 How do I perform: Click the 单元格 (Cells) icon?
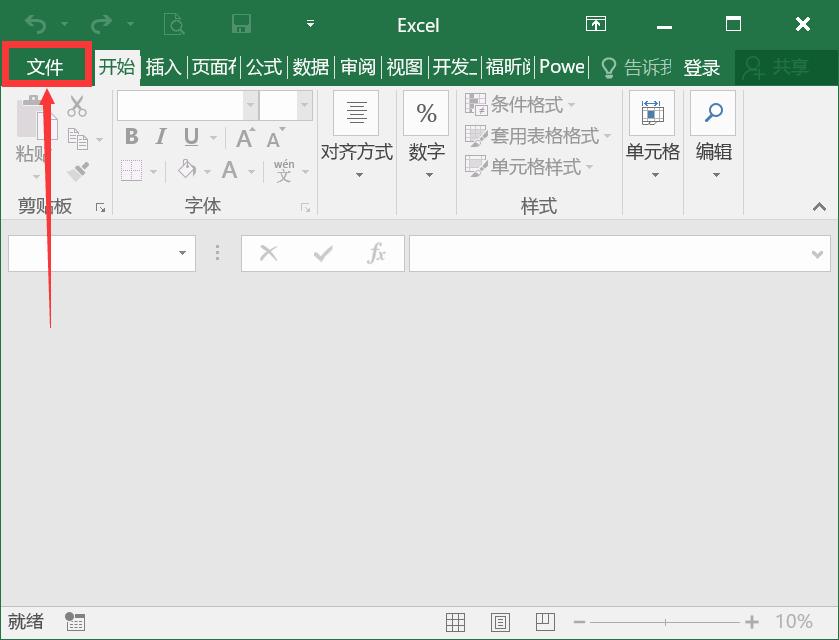[x=652, y=113]
